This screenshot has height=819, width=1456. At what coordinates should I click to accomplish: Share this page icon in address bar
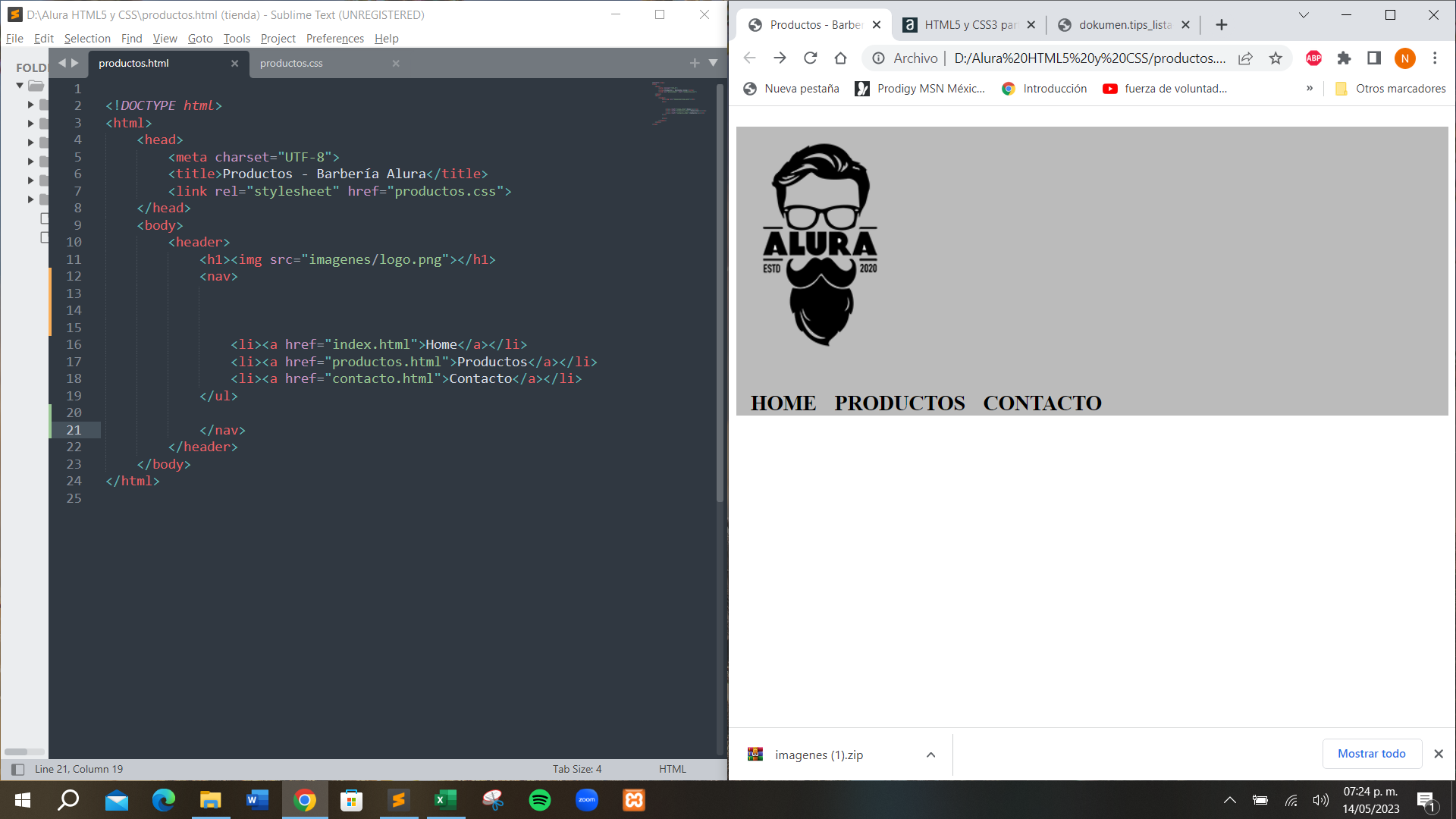coord(1245,58)
